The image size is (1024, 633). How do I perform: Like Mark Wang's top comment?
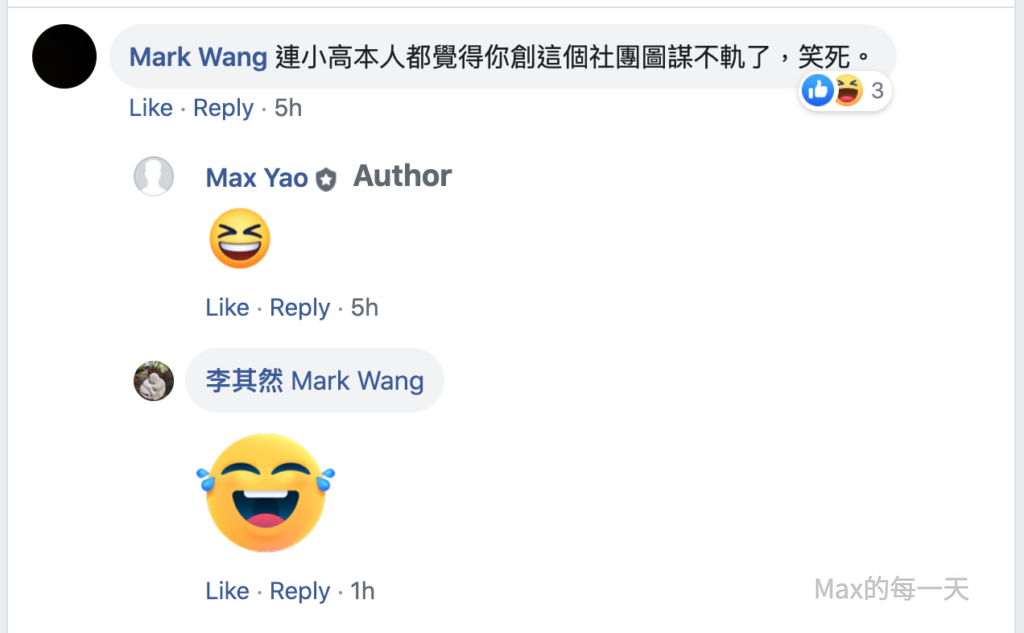point(151,108)
